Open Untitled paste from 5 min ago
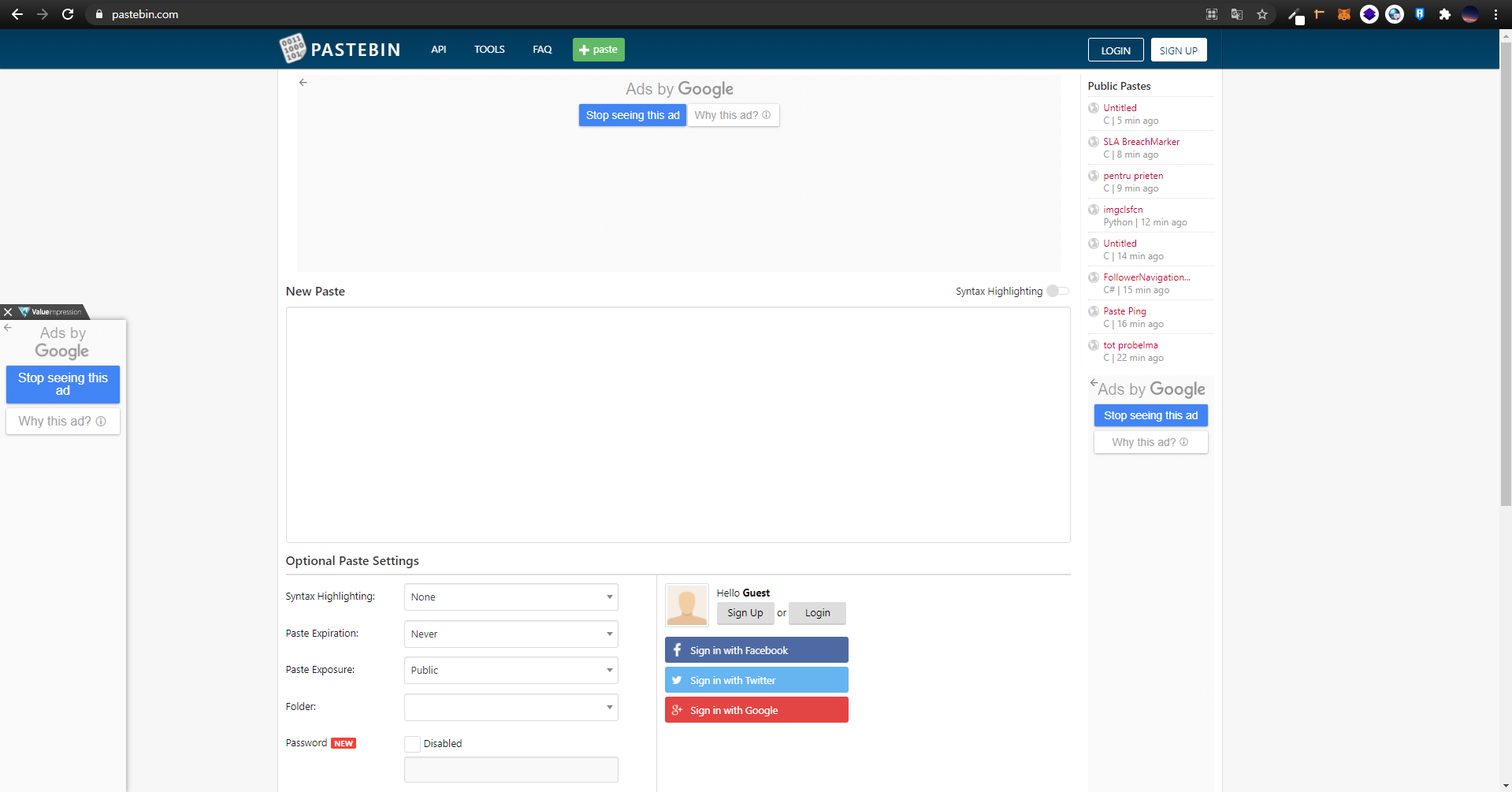 tap(1120, 108)
